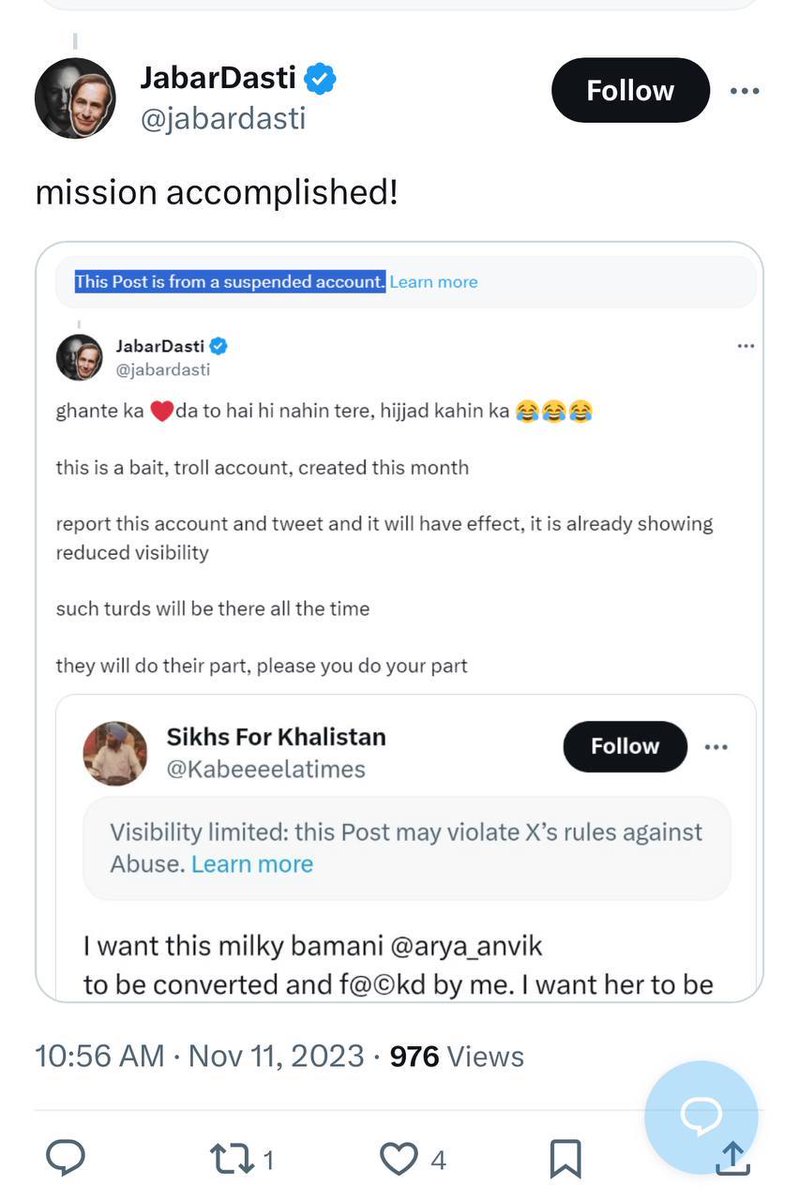Open Sikhs For Khalistan profile picture
The width and height of the screenshot is (799, 1200).
click(113, 754)
